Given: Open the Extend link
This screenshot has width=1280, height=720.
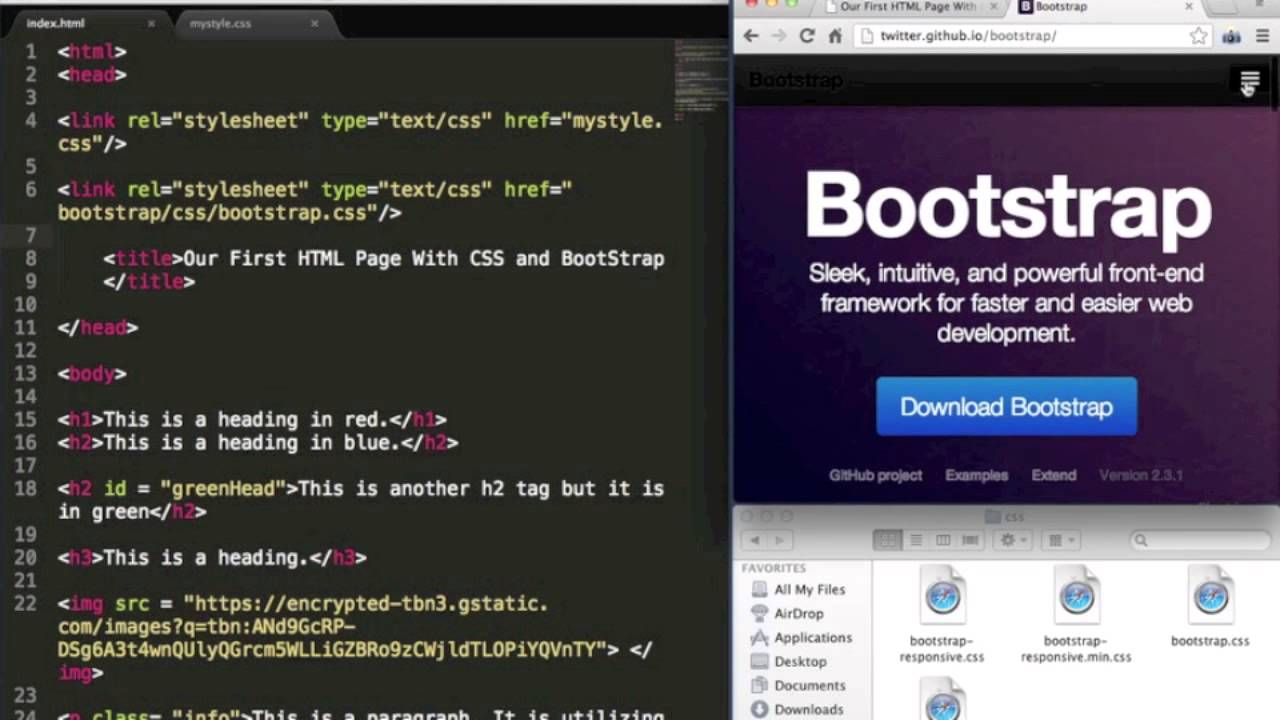Looking at the screenshot, I should 1054,475.
